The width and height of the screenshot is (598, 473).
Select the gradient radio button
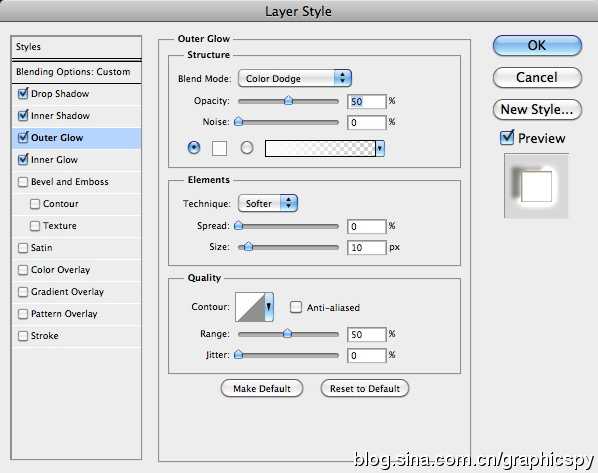point(247,147)
